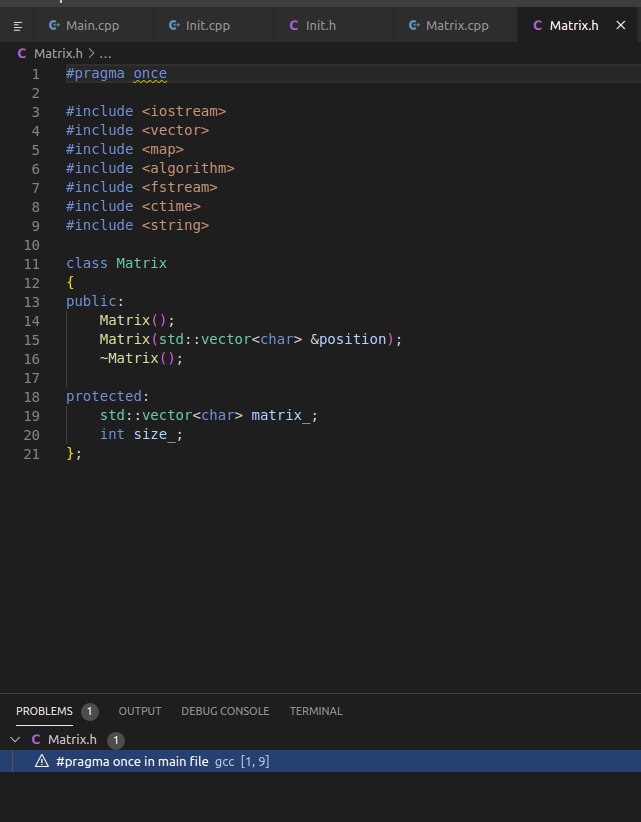Click the C++ file icon on Init.cpp tab
The height and width of the screenshot is (822, 641).
coord(173,25)
